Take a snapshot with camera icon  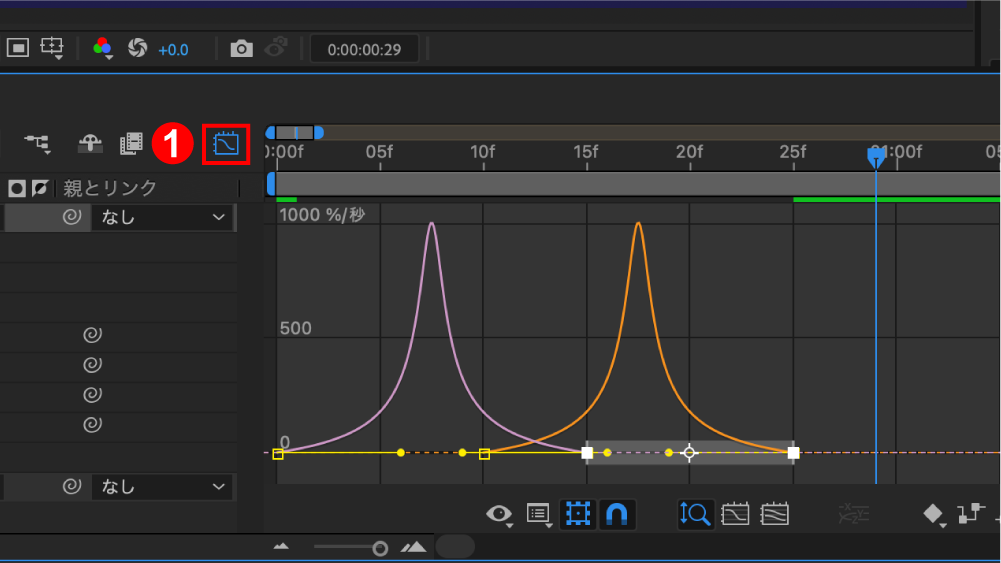tap(241, 49)
